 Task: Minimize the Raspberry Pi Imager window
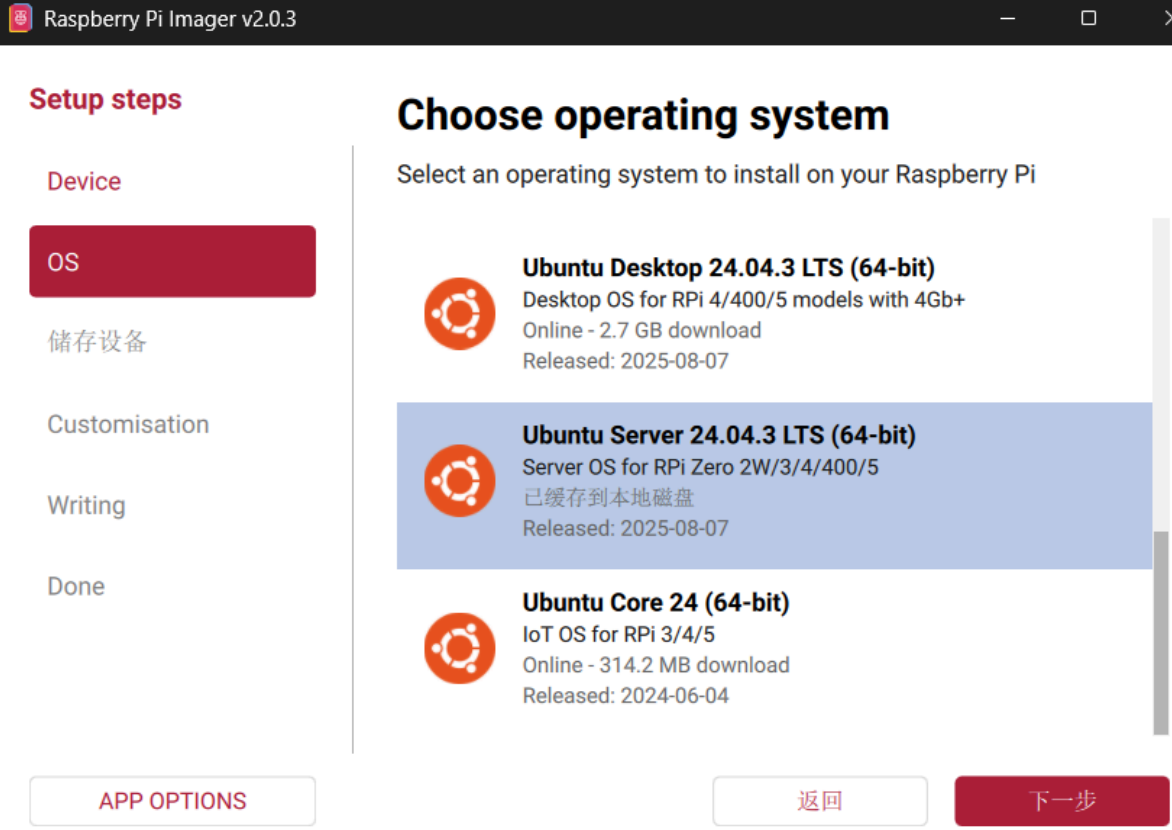click(1008, 18)
